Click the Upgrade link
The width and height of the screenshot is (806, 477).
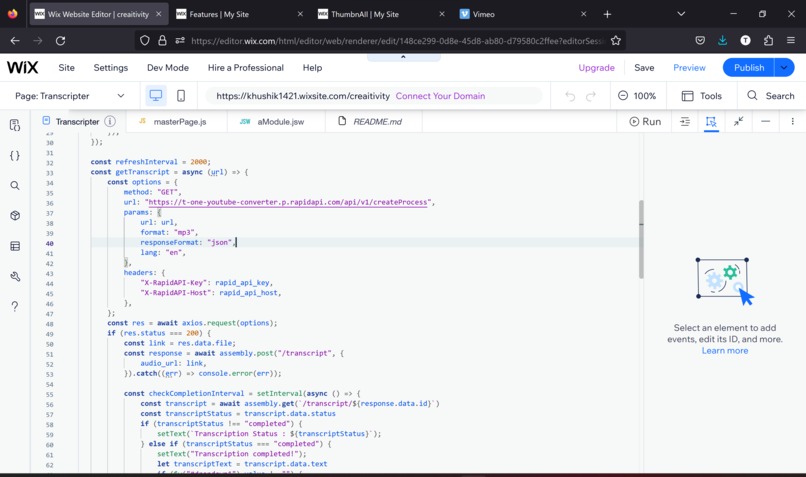596,68
